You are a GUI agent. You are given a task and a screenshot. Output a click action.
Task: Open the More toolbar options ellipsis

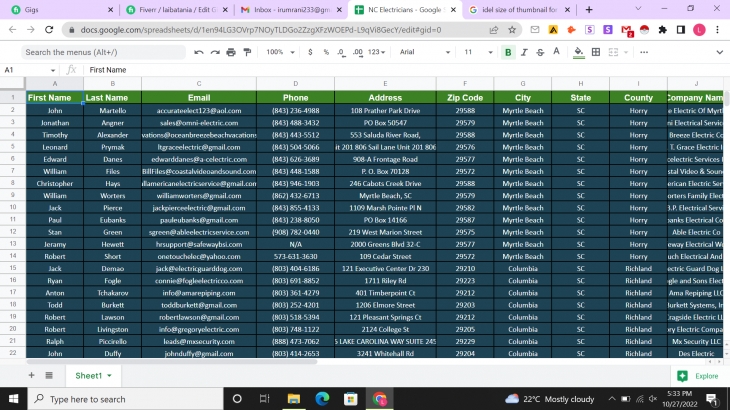point(644,52)
